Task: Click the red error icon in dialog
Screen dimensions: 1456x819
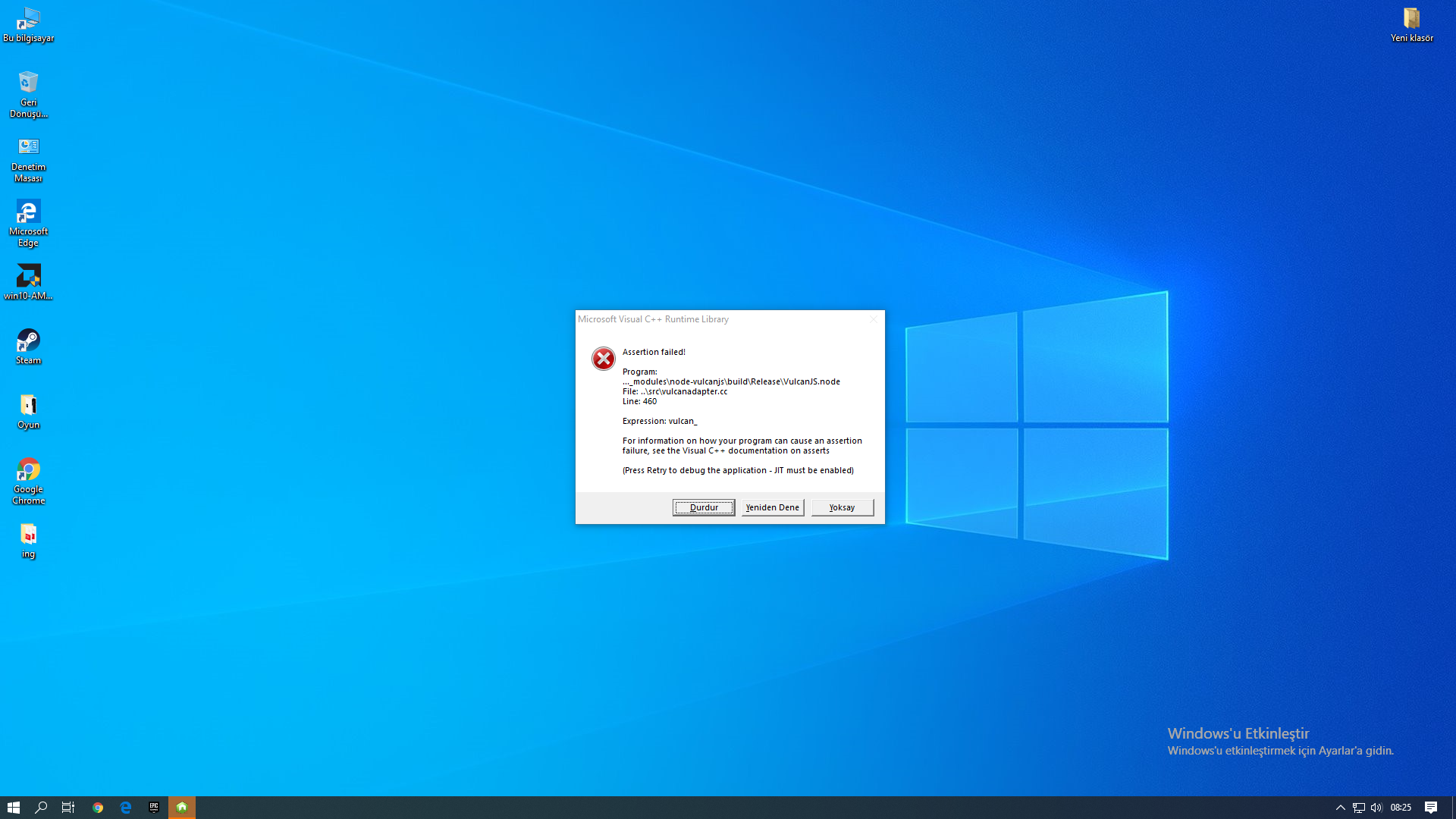Action: (604, 359)
